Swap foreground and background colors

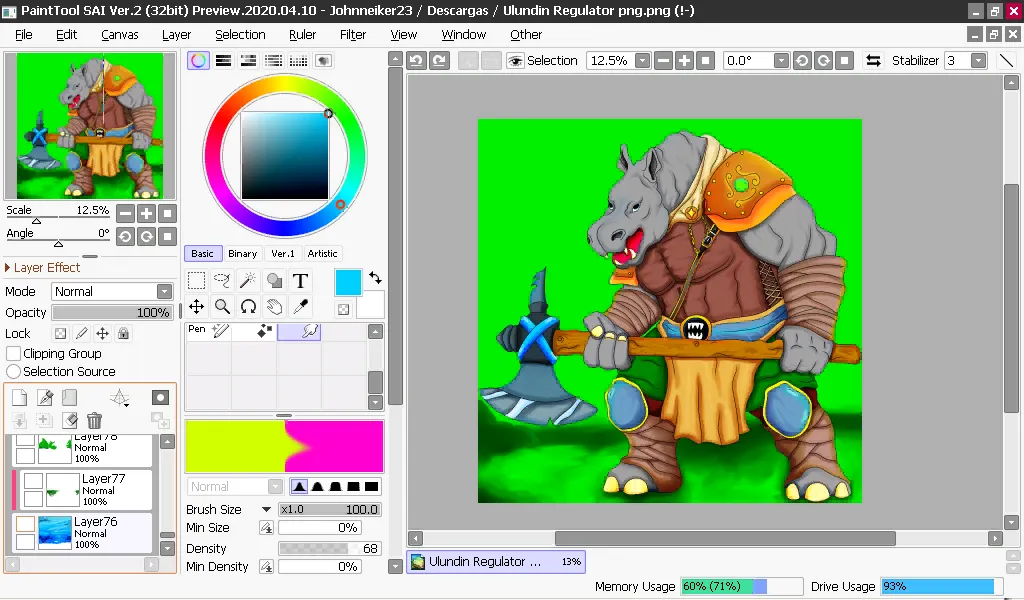[x=375, y=277]
